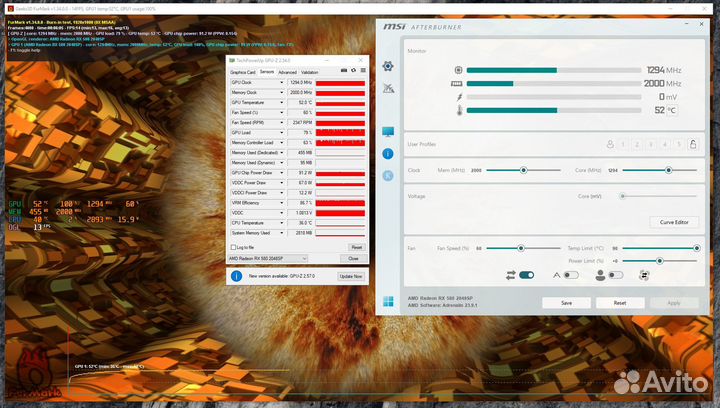Click the fan sync arrows icon
Image resolution: width=720 pixels, height=408 pixels.
[x=511, y=275]
